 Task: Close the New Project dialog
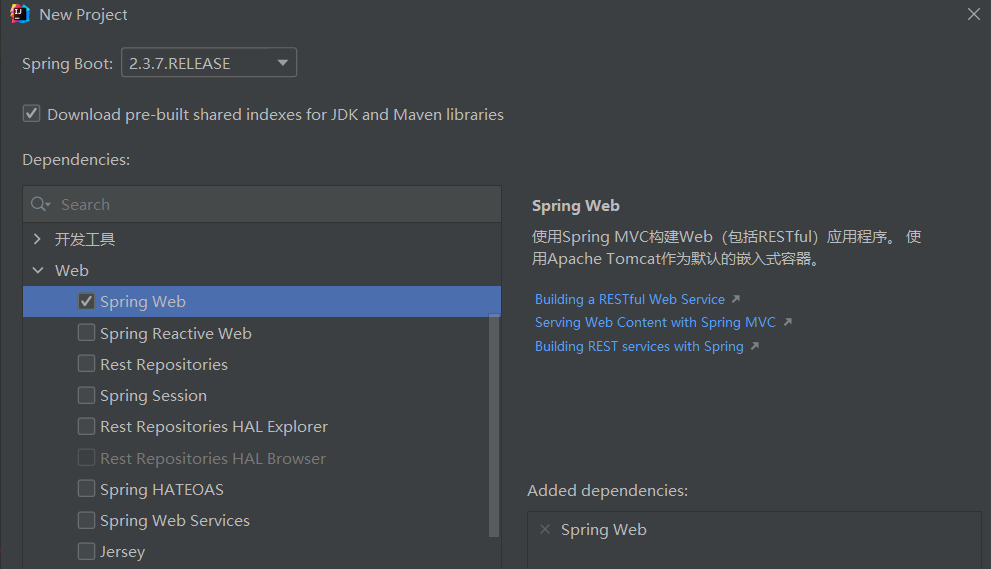click(x=973, y=14)
